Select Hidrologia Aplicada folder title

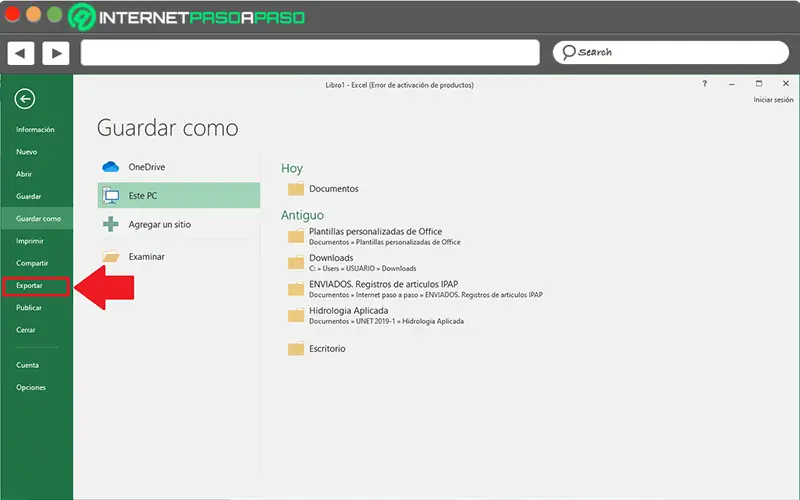[x=348, y=311]
